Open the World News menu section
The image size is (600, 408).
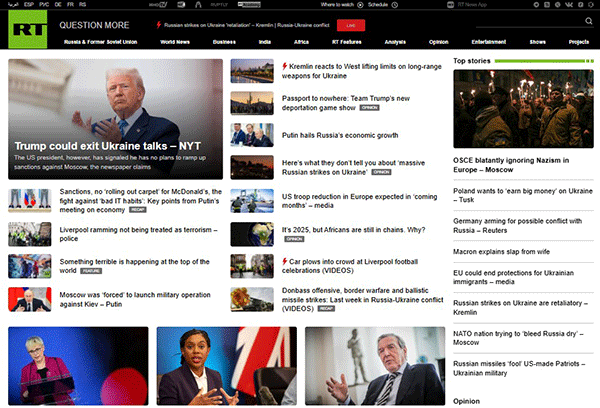(174, 43)
